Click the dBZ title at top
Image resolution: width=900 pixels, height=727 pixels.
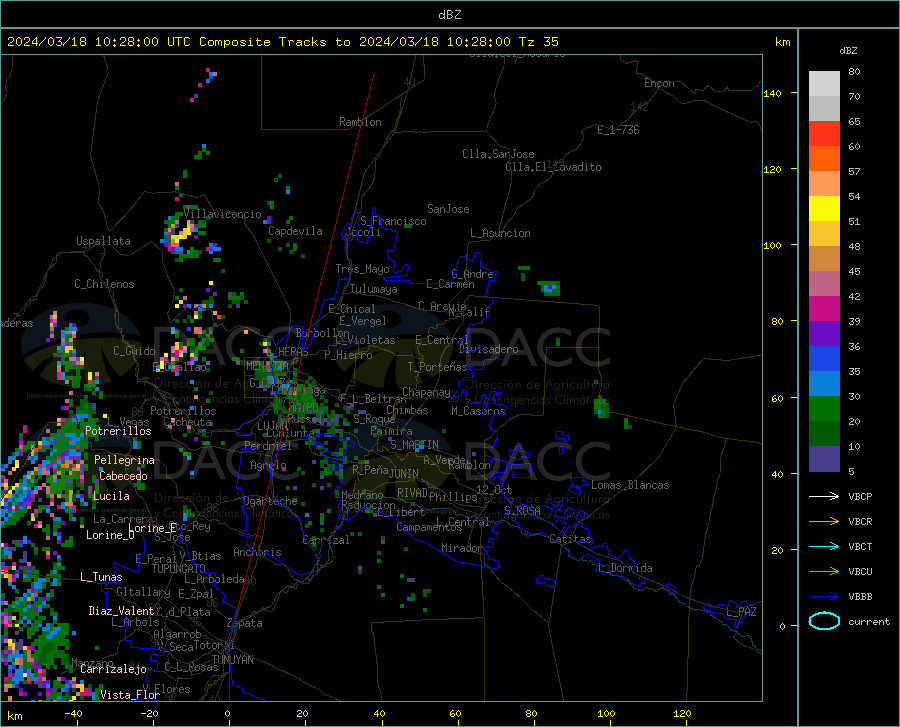449,15
